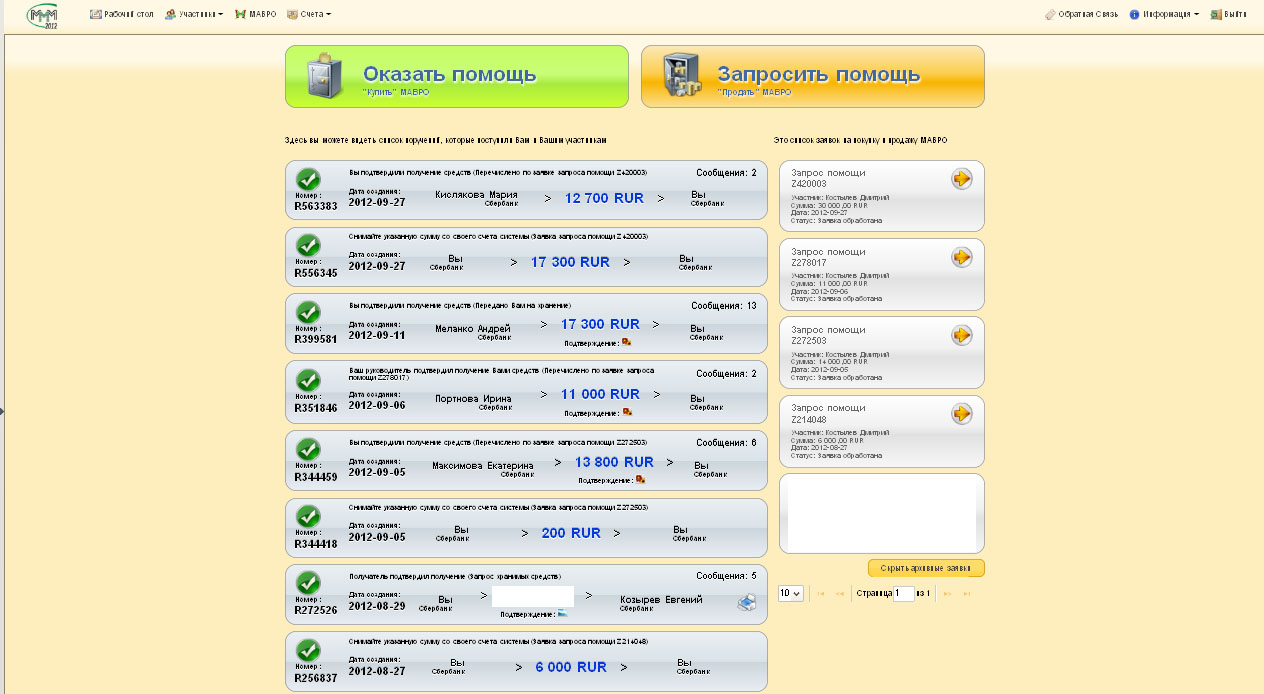Click the Запросить помощь orange button
The width and height of the screenshot is (1264, 694).
point(813,76)
